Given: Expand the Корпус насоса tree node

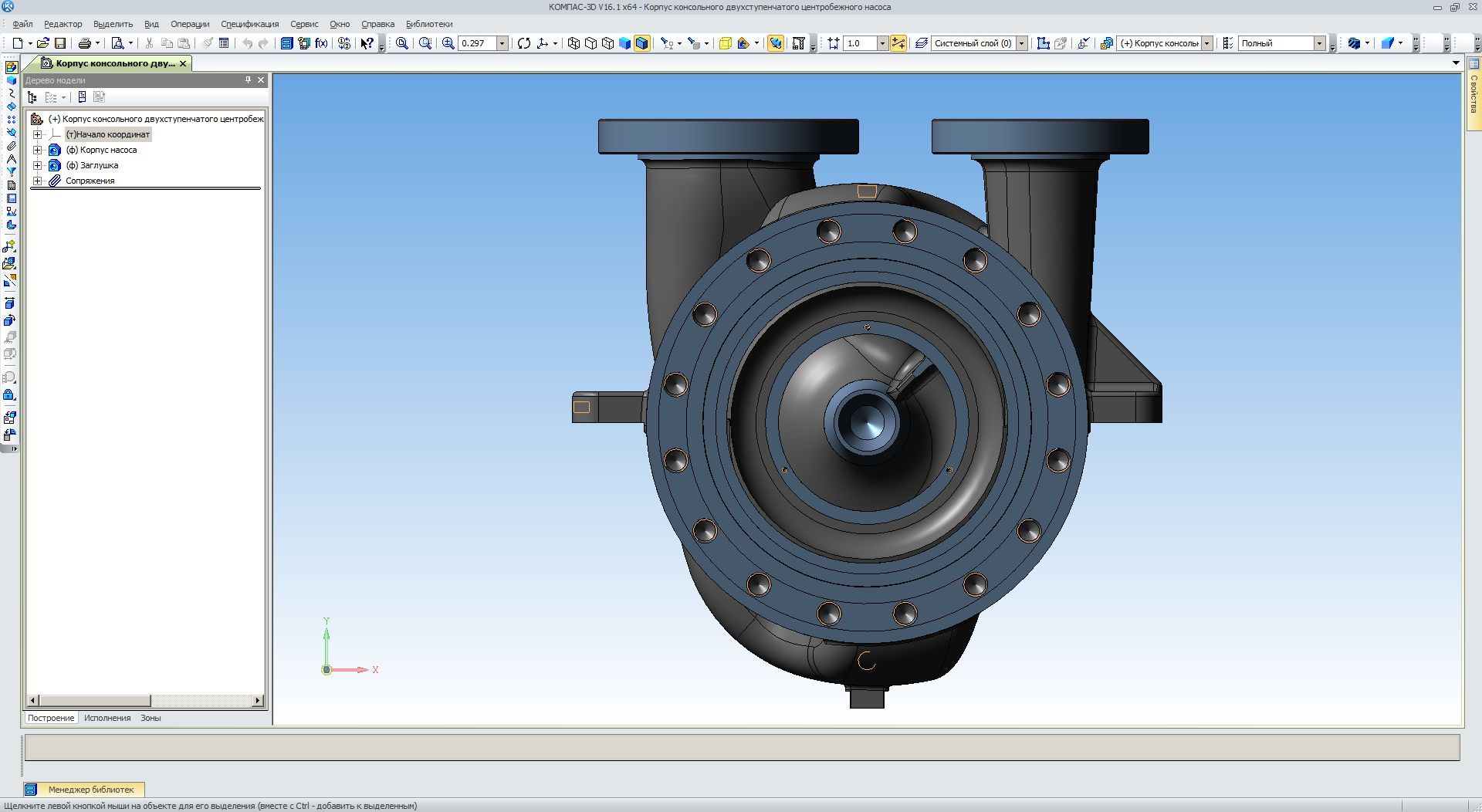Looking at the screenshot, I should [x=37, y=150].
